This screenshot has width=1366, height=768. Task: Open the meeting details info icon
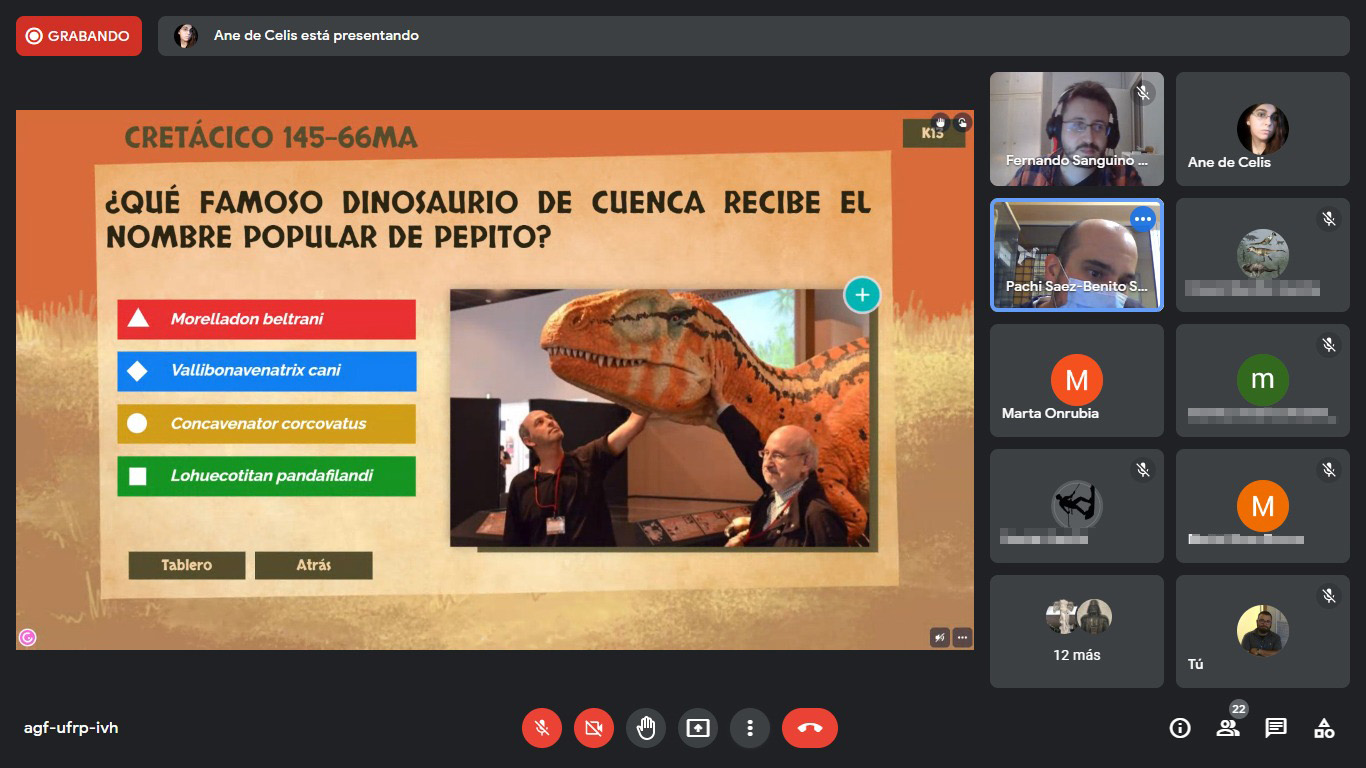coord(1180,728)
